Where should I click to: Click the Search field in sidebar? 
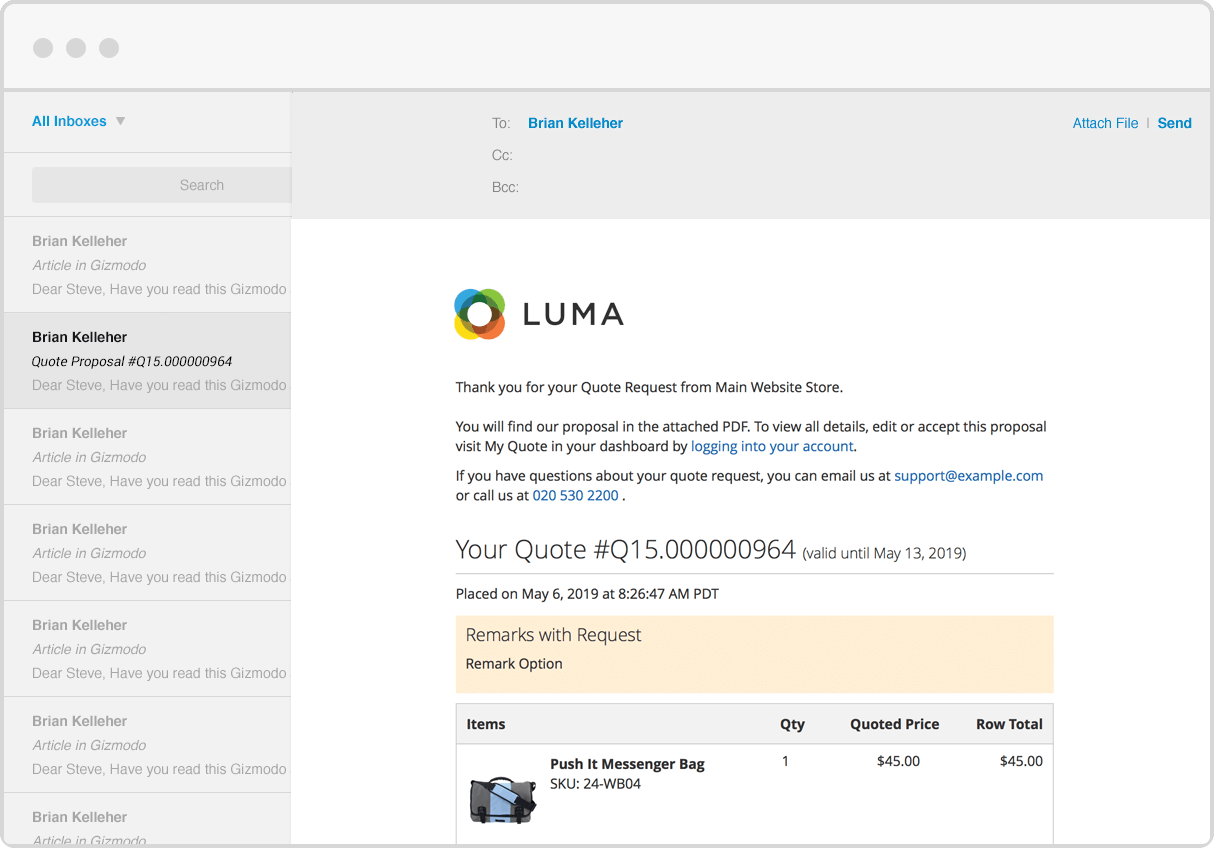click(x=161, y=185)
